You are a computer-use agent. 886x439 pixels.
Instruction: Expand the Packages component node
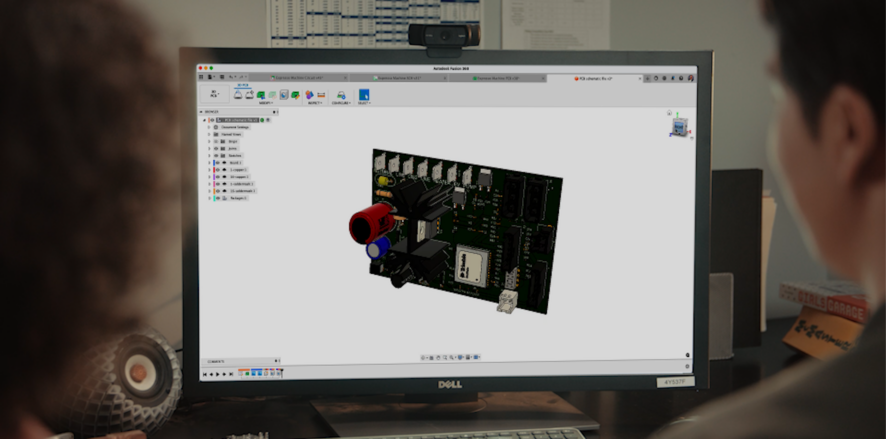209,198
